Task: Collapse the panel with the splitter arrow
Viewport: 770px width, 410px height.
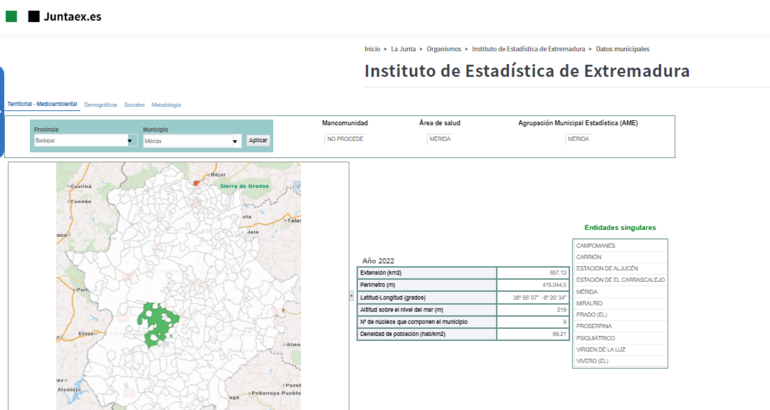Action: tap(352, 296)
